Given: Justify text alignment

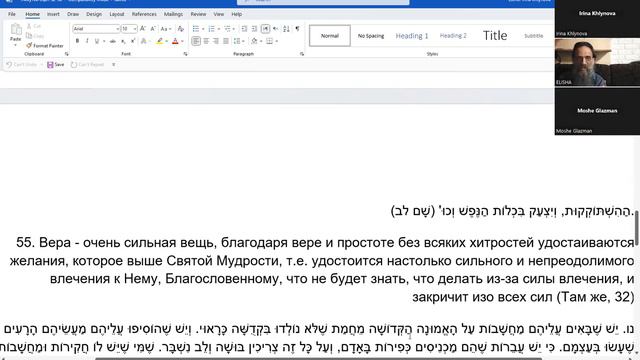Looking at the screenshot, I should click(226, 41).
